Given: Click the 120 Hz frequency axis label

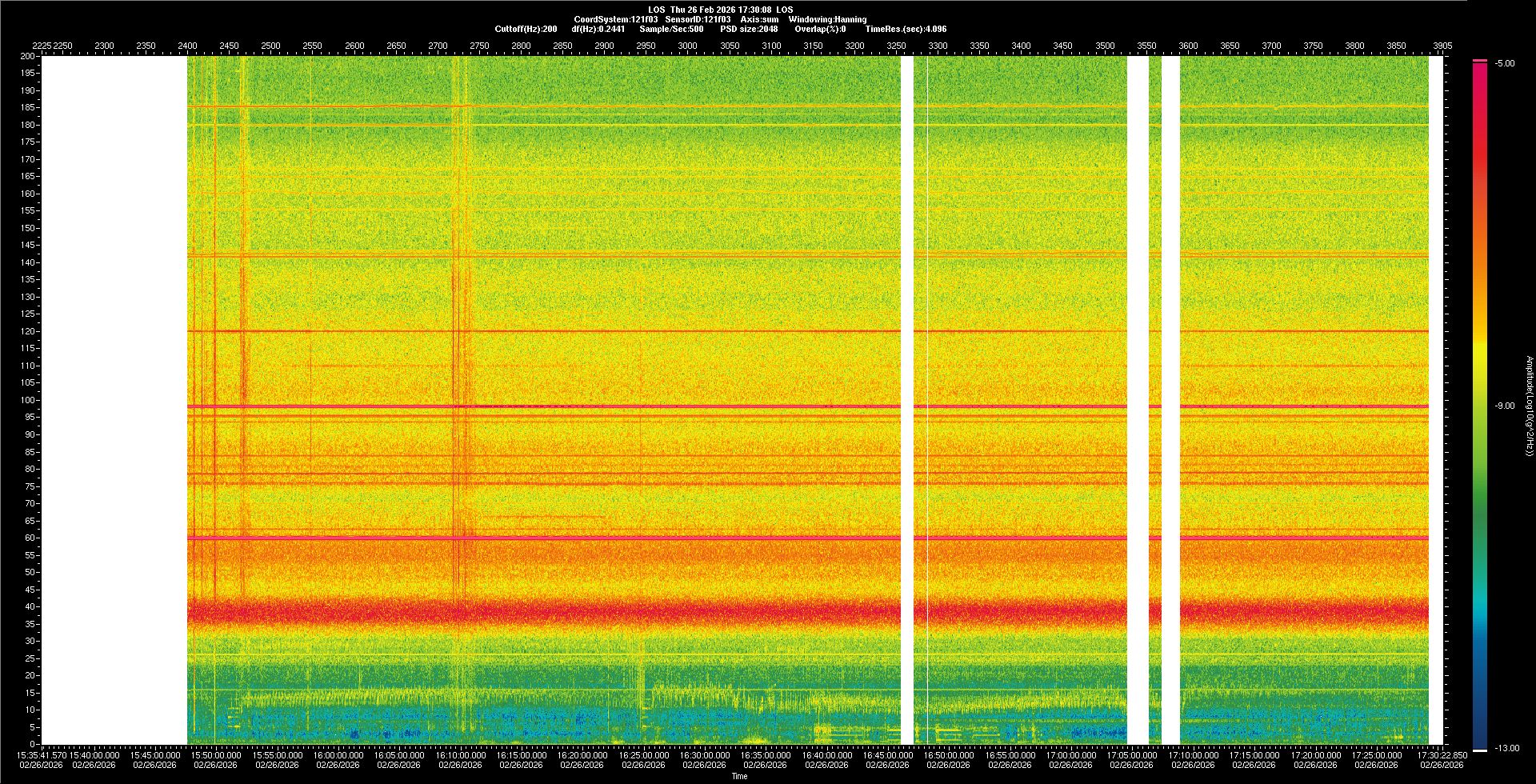Looking at the screenshot, I should click(x=27, y=331).
